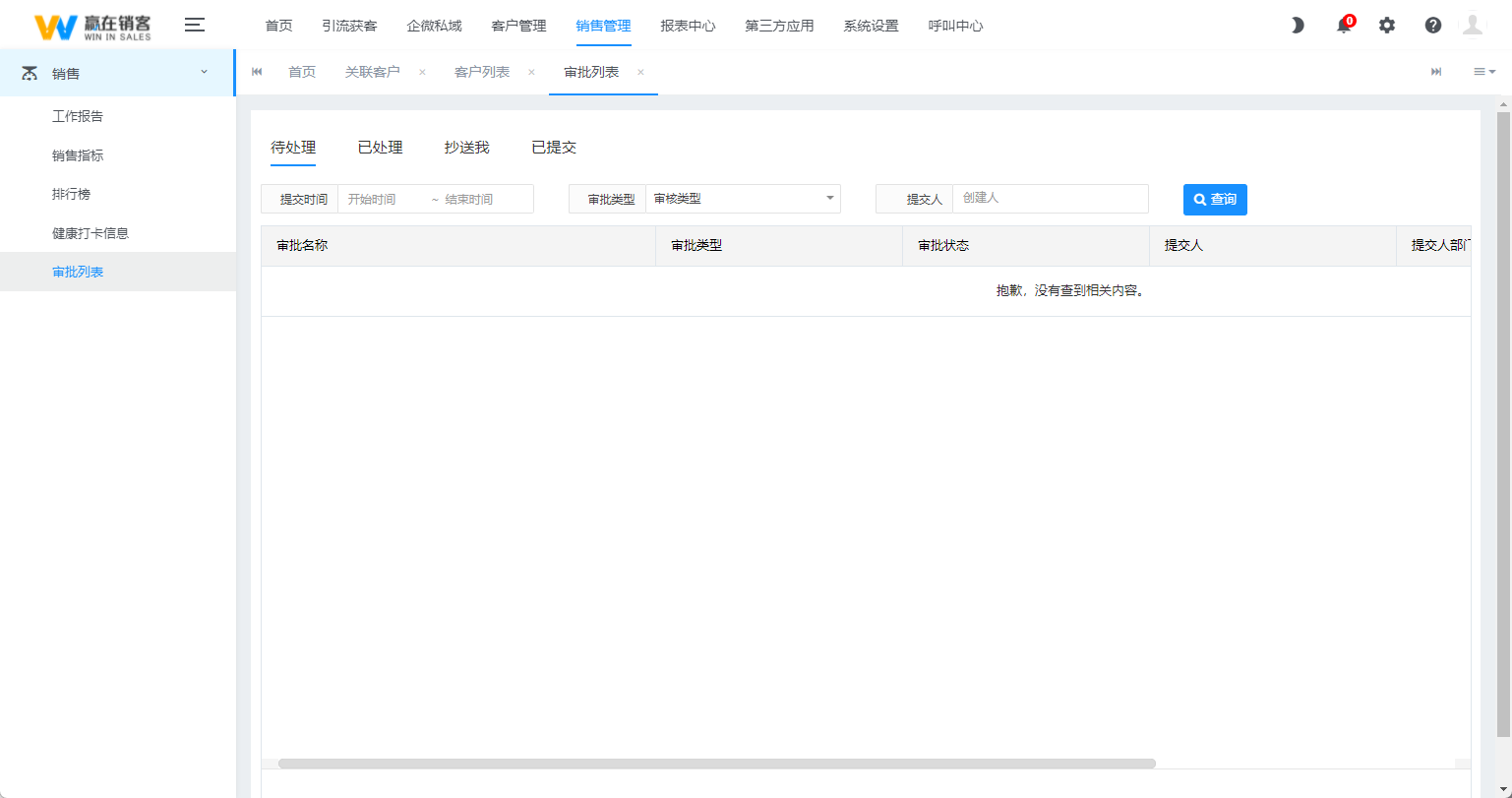Show the 已提交 approvals tab
The width and height of the screenshot is (1512, 798).
coord(554,148)
